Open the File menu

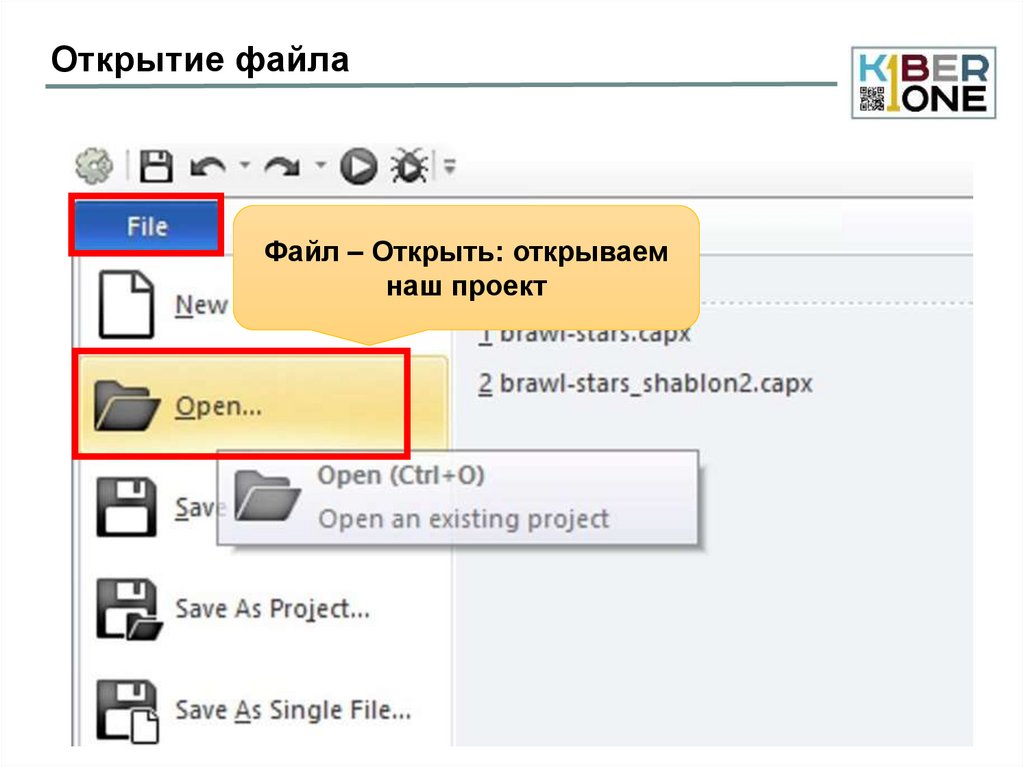pyautogui.click(x=146, y=226)
